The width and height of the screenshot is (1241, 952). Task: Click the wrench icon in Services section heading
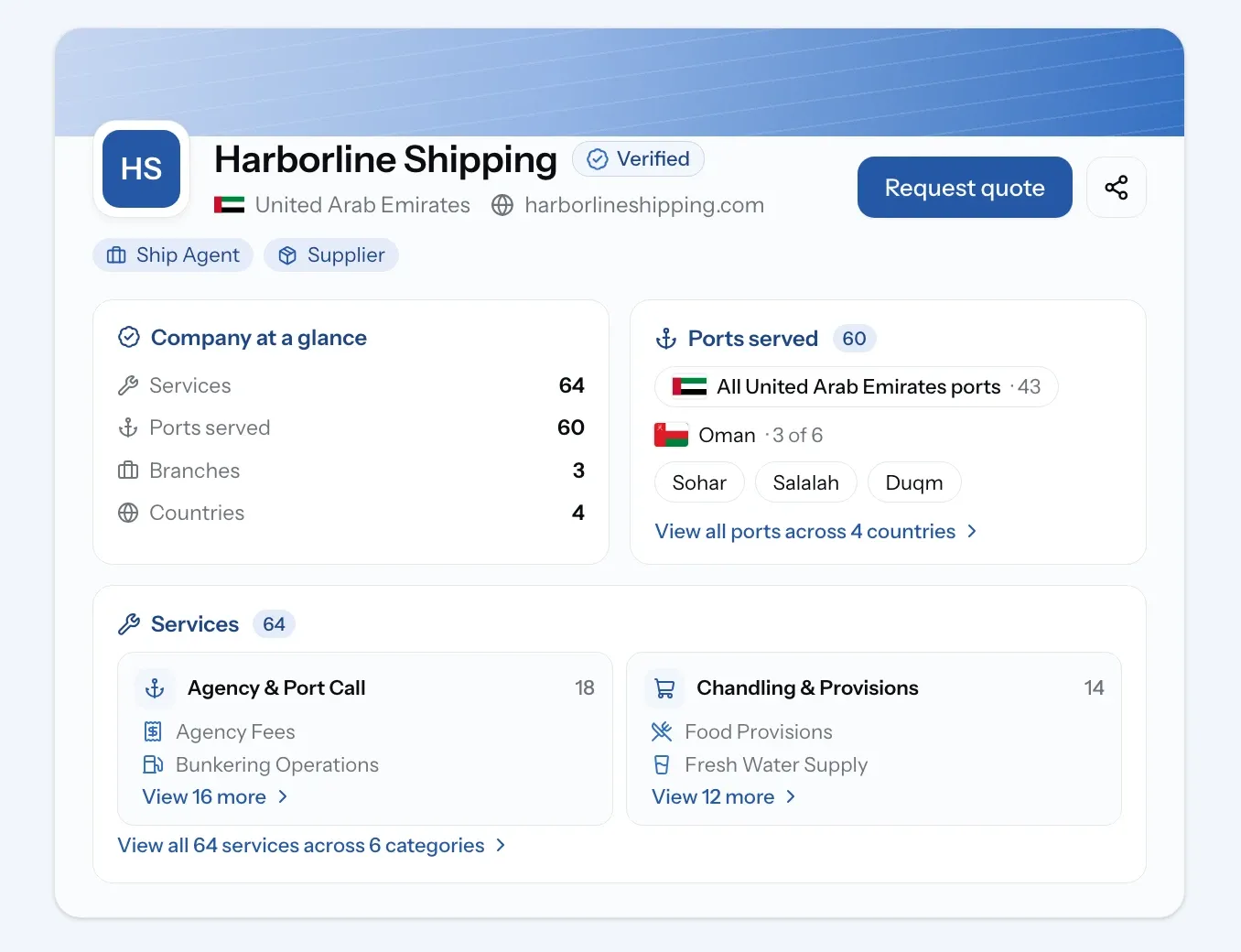coord(129,624)
